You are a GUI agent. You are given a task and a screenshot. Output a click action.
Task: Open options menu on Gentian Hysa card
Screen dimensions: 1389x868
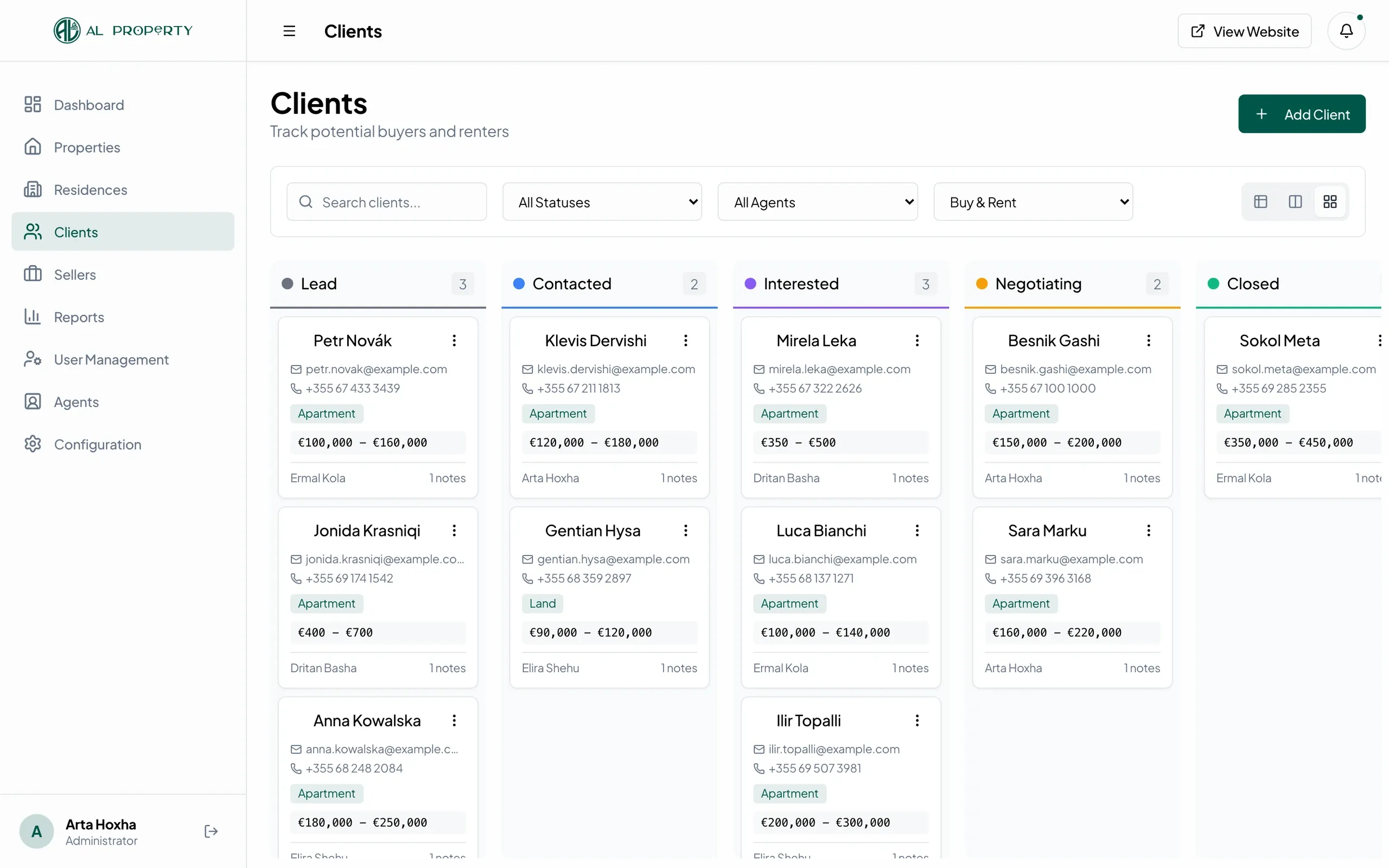pos(685,531)
